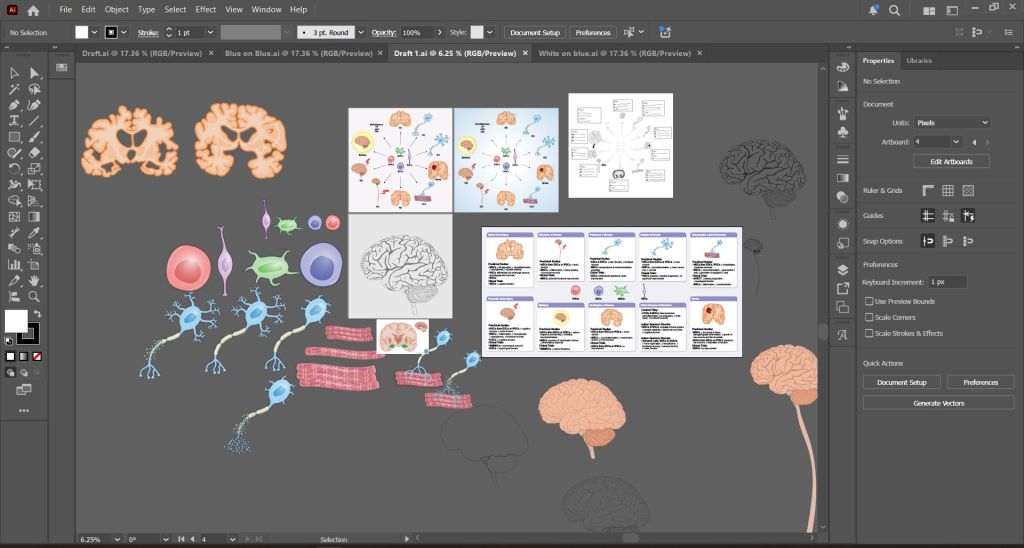The height and width of the screenshot is (548, 1024).
Task: Open the File menu
Action: [65, 10]
